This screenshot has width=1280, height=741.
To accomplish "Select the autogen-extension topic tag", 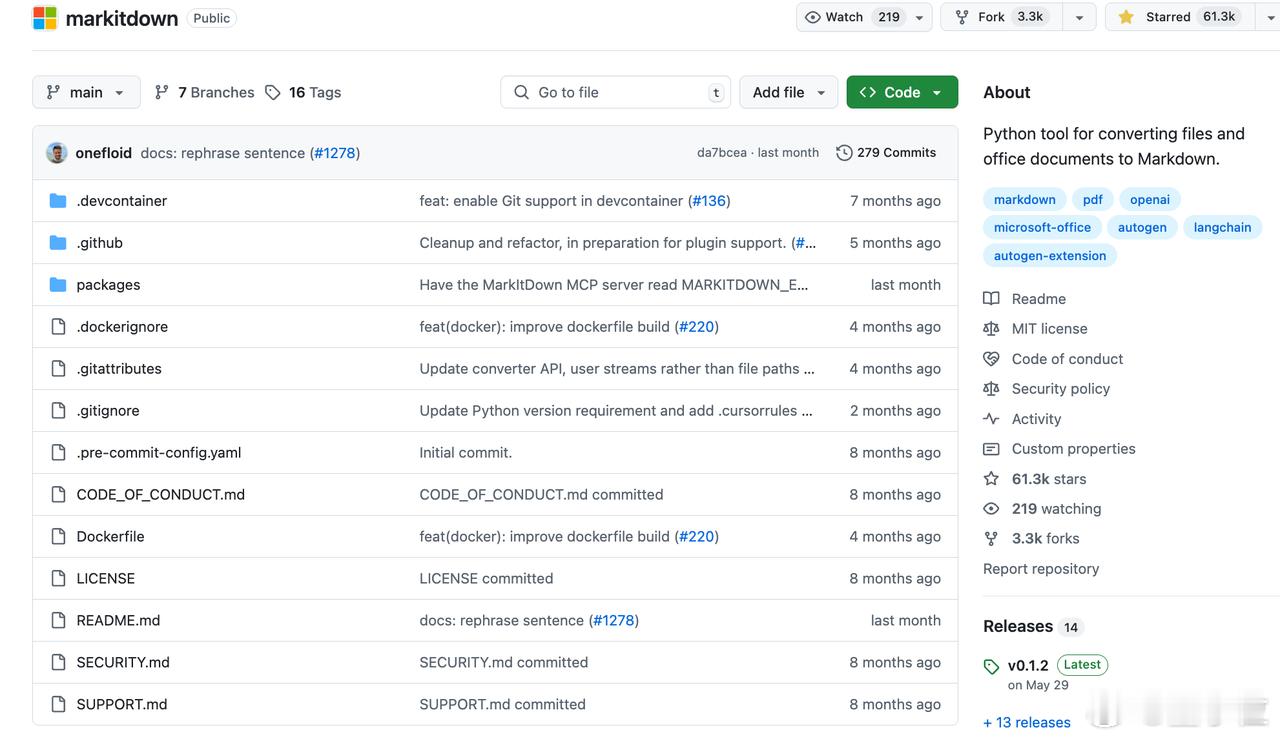I will 1050,255.
